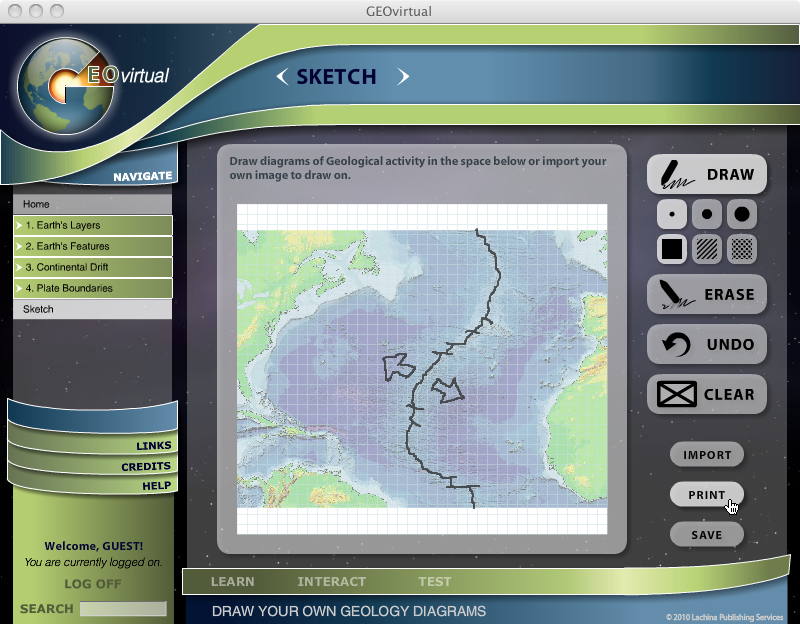Maximize the GEOvirtual window
The width and height of the screenshot is (800, 624).
[57, 11]
